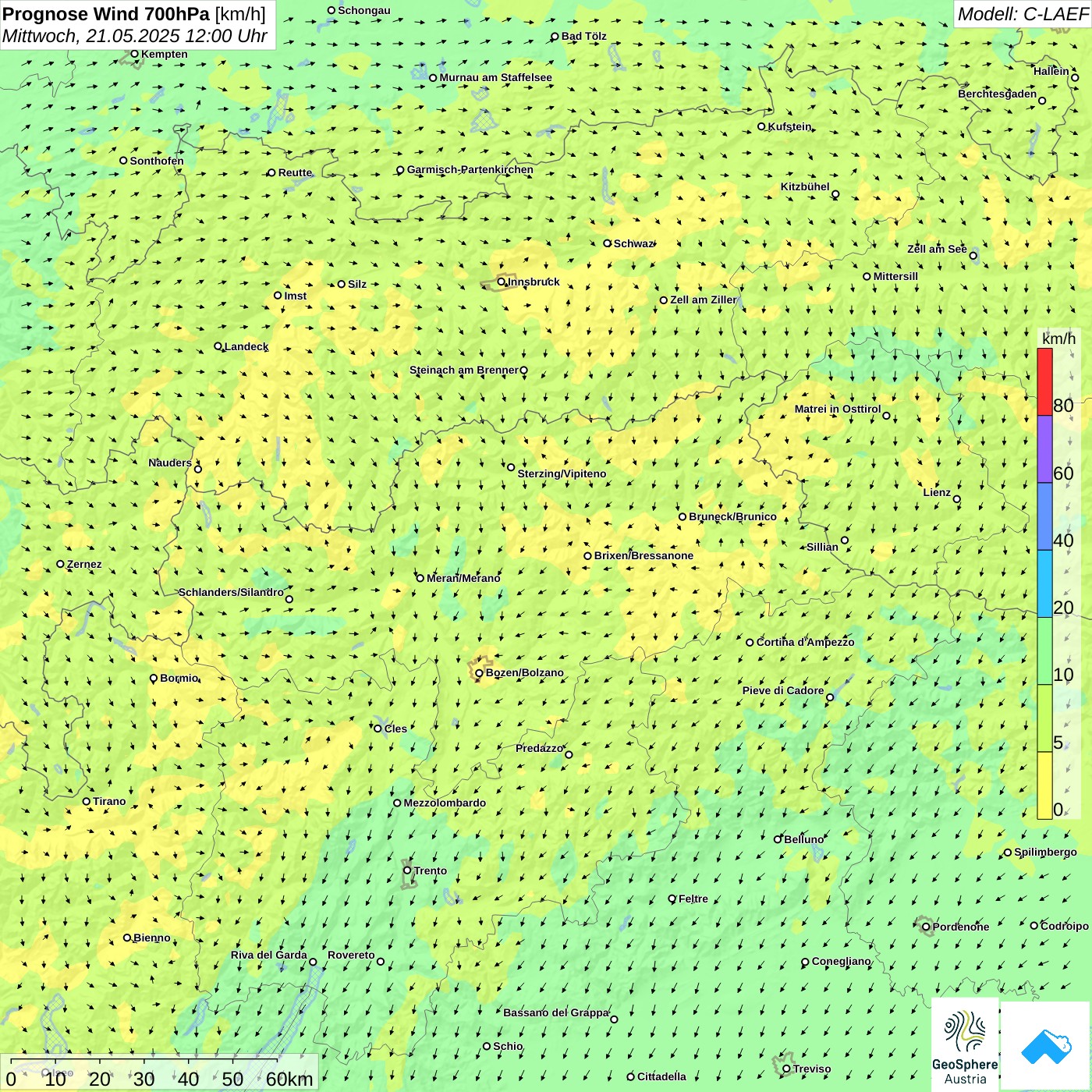Screen dimensions: 1092x1092
Task: Click the Zernez label
Action: (84, 564)
